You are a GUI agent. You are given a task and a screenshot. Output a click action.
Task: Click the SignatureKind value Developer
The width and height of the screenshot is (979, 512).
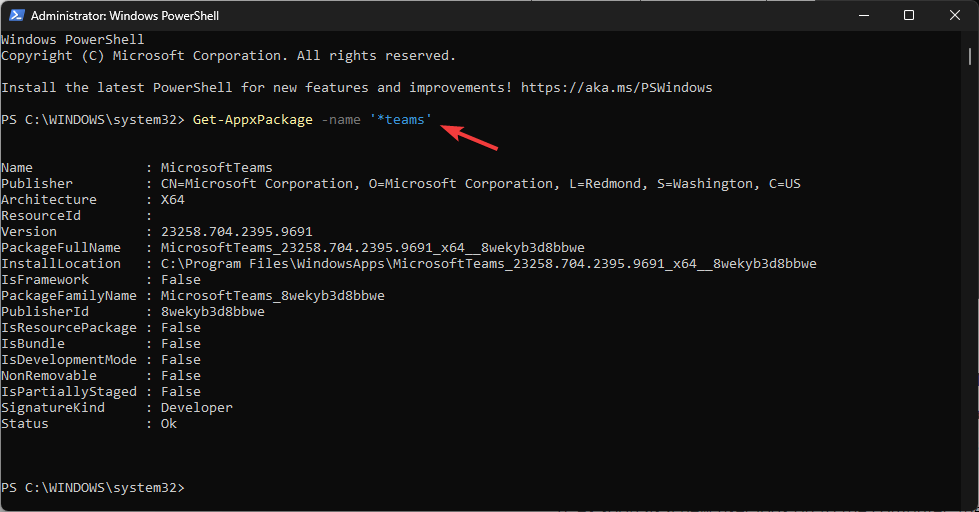196,408
